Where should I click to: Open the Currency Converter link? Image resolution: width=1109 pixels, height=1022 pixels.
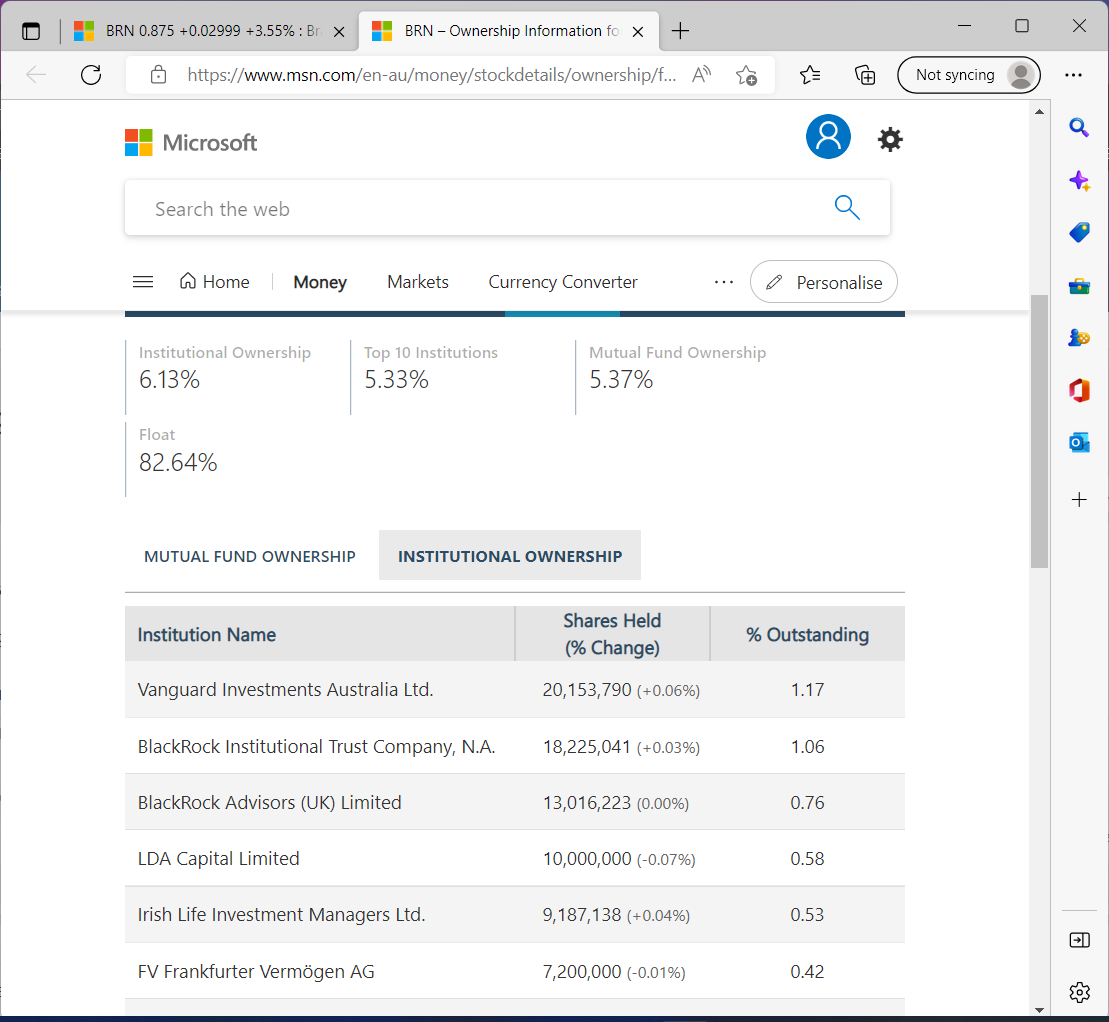(x=563, y=282)
